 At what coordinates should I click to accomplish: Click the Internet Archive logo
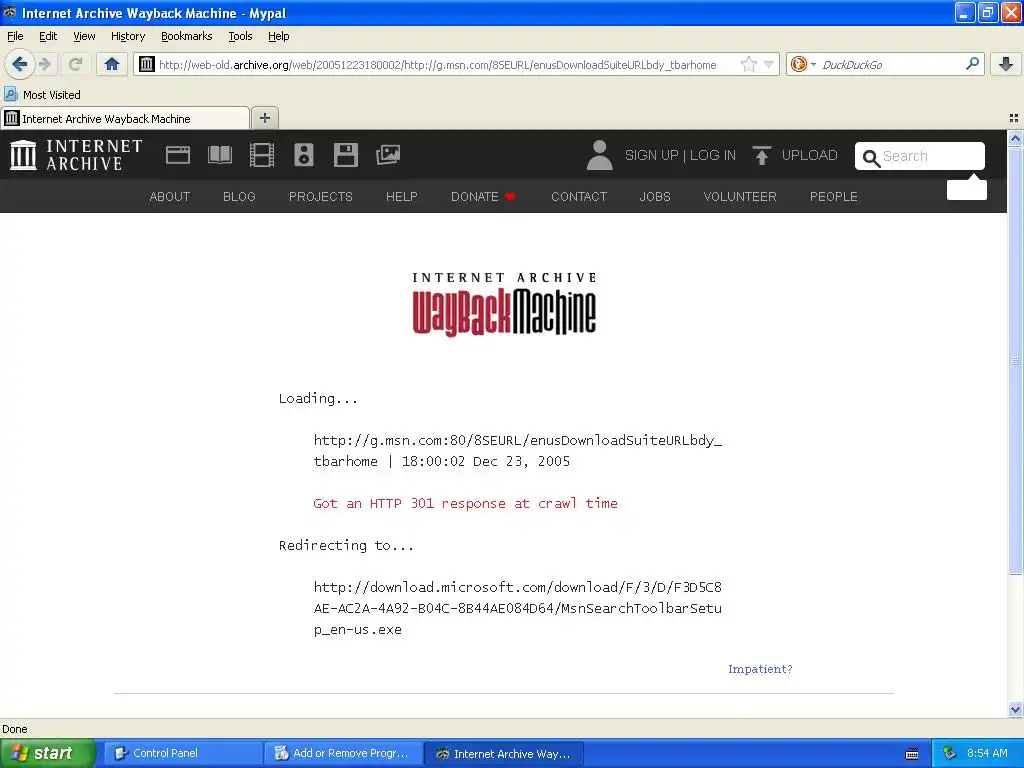(x=76, y=155)
